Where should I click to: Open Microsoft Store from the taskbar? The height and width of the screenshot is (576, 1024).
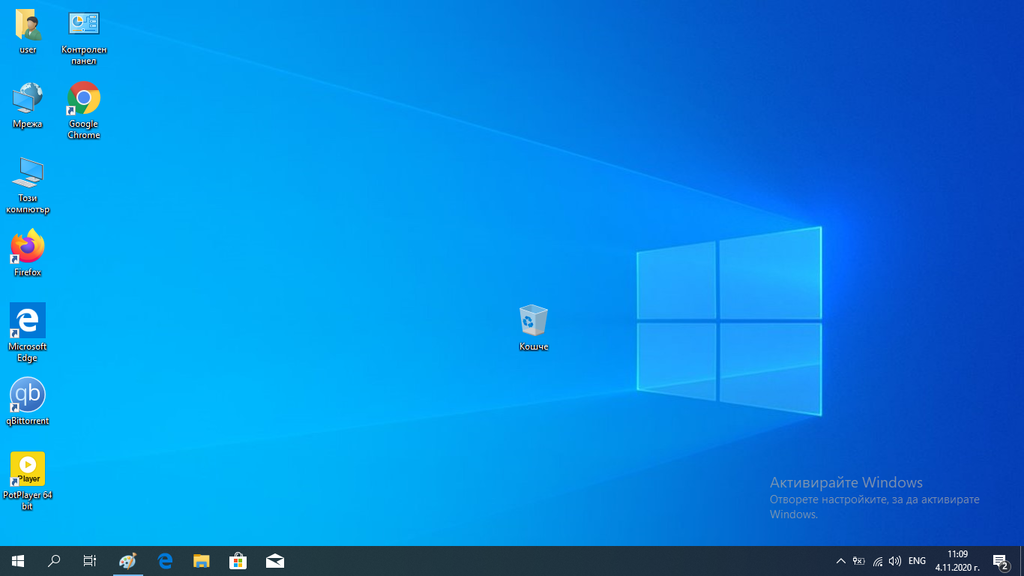(238, 561)
